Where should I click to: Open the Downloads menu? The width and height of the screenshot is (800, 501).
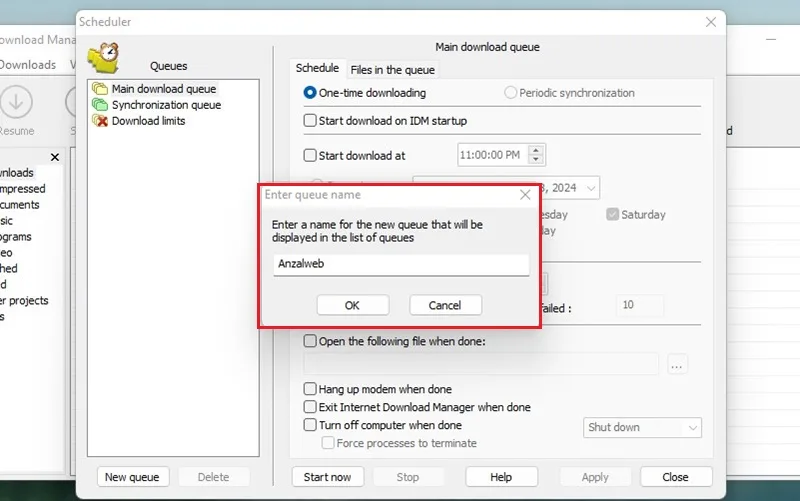pyautogui.click(x=28, y=65)
